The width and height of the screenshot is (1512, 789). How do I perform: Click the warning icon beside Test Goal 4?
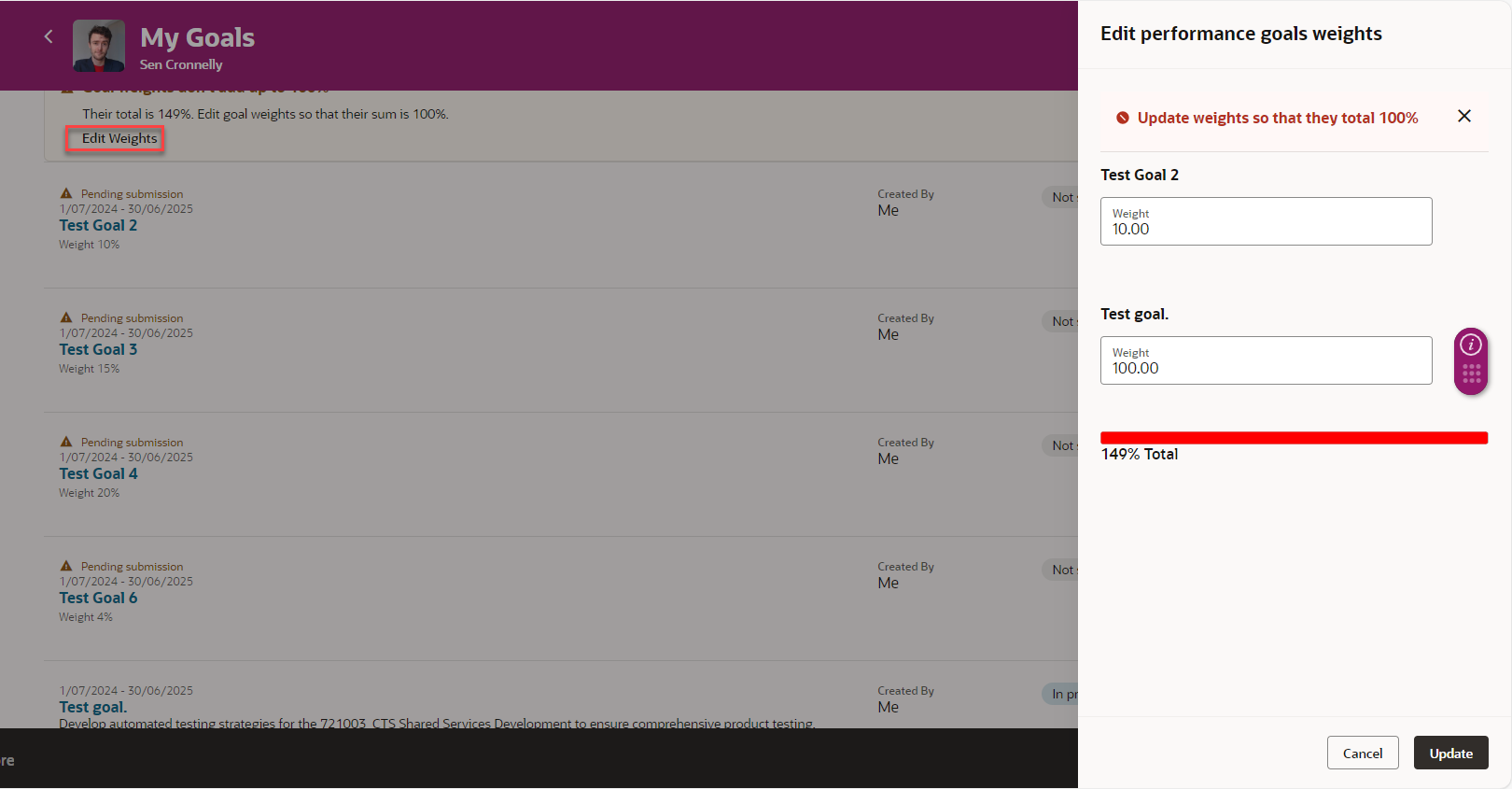click(x=66, y=442)
